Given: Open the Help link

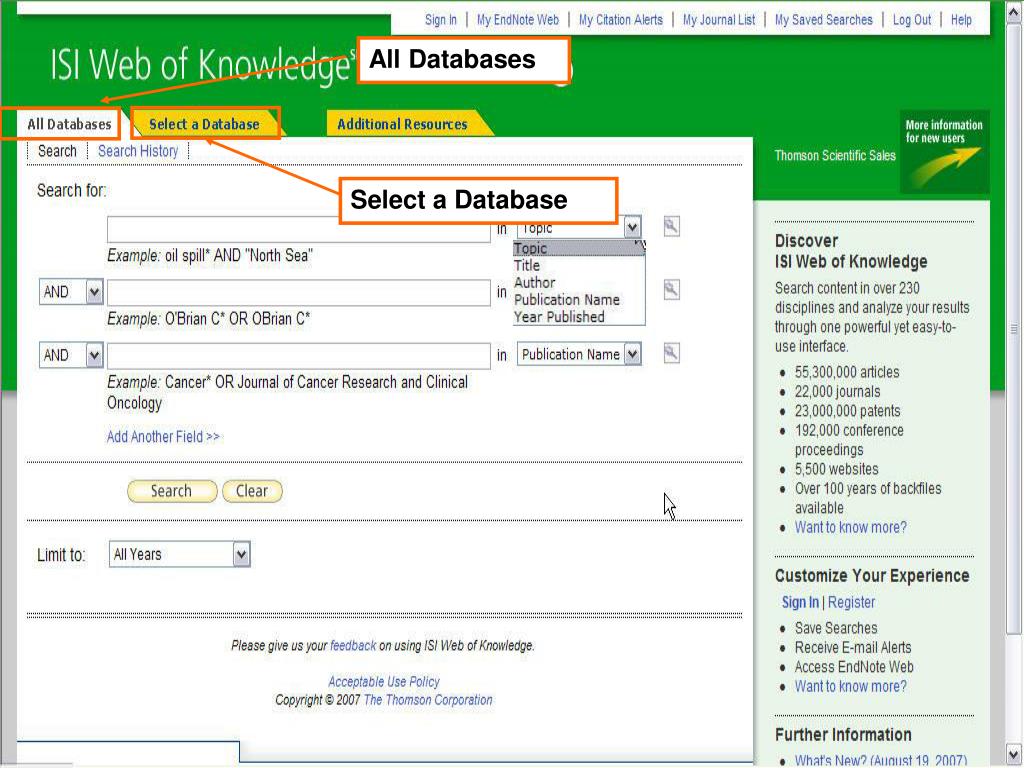Looking at the screenshot, I should click(x=961, y=20).
